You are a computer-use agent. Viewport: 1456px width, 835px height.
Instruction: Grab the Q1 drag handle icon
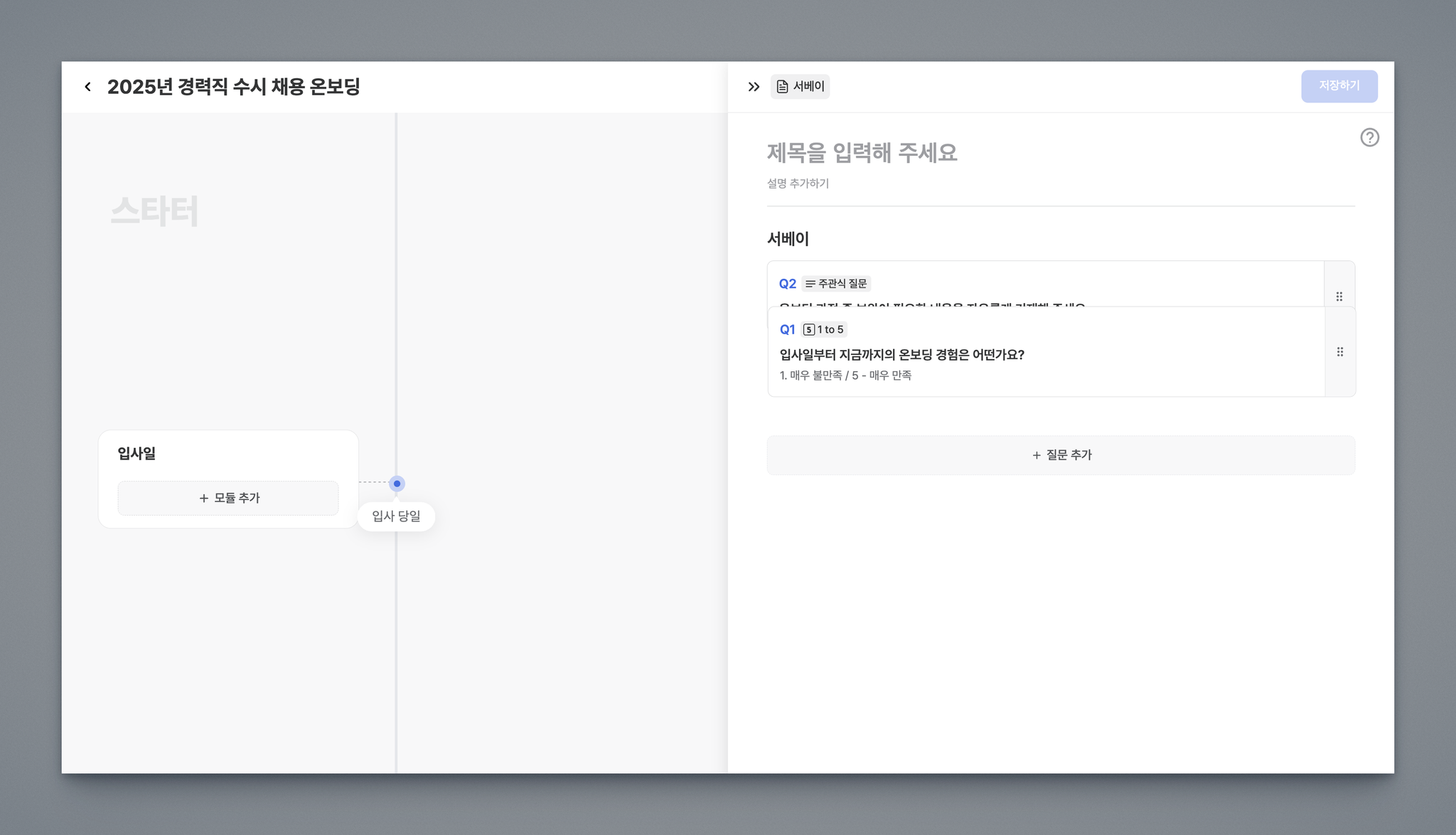(x=1339, y=352)
